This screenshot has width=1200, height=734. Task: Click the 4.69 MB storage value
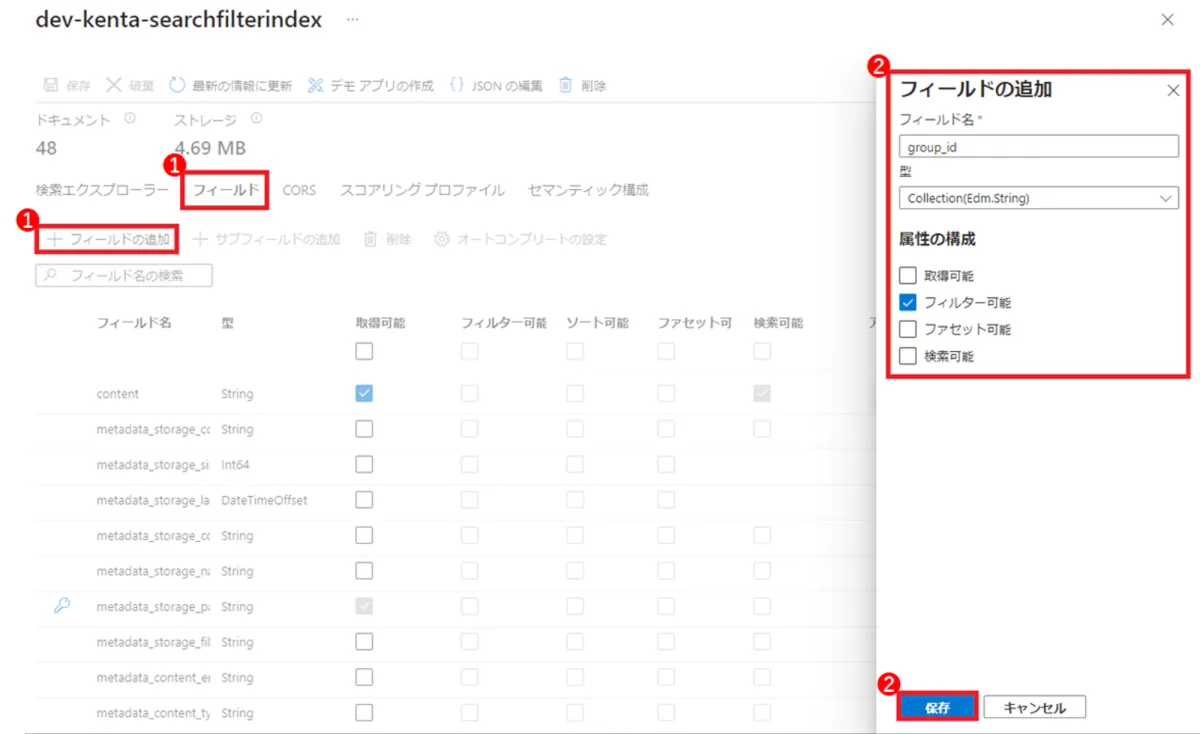point(210,148)
